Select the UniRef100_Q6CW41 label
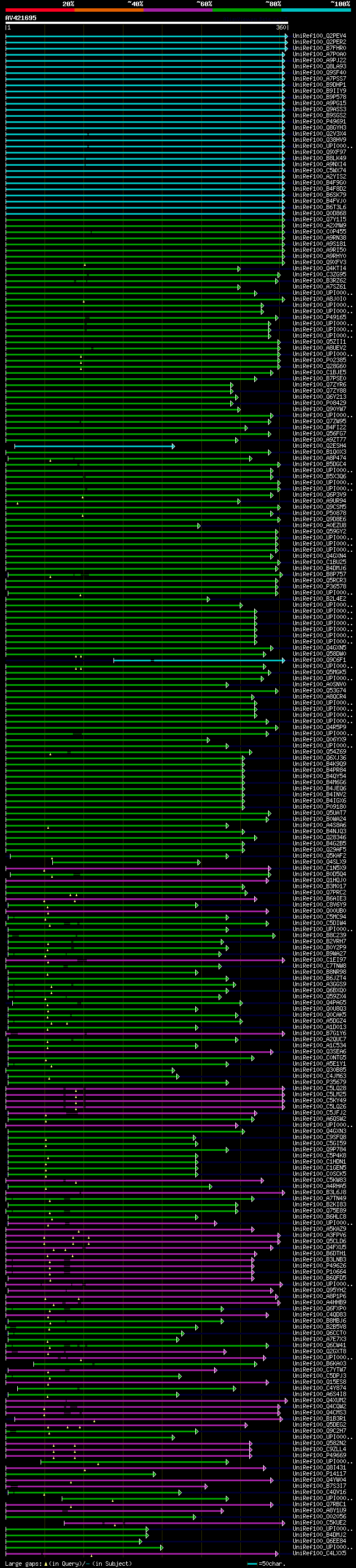Image resolution: width=356 pixels, height=1568 pixels. click(319, 1345)
